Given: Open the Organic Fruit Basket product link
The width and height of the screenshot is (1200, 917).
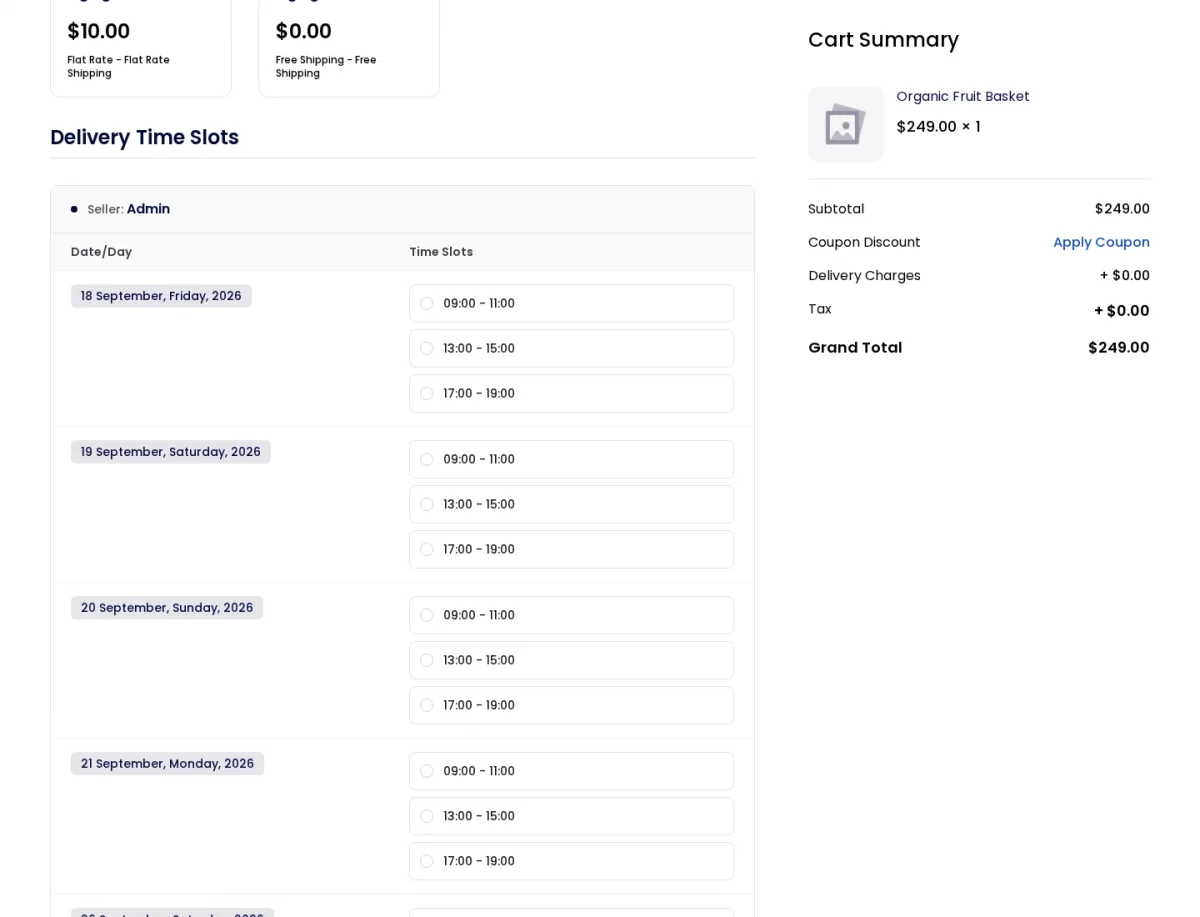Looking at the screenshot, I should coord(963,96).
